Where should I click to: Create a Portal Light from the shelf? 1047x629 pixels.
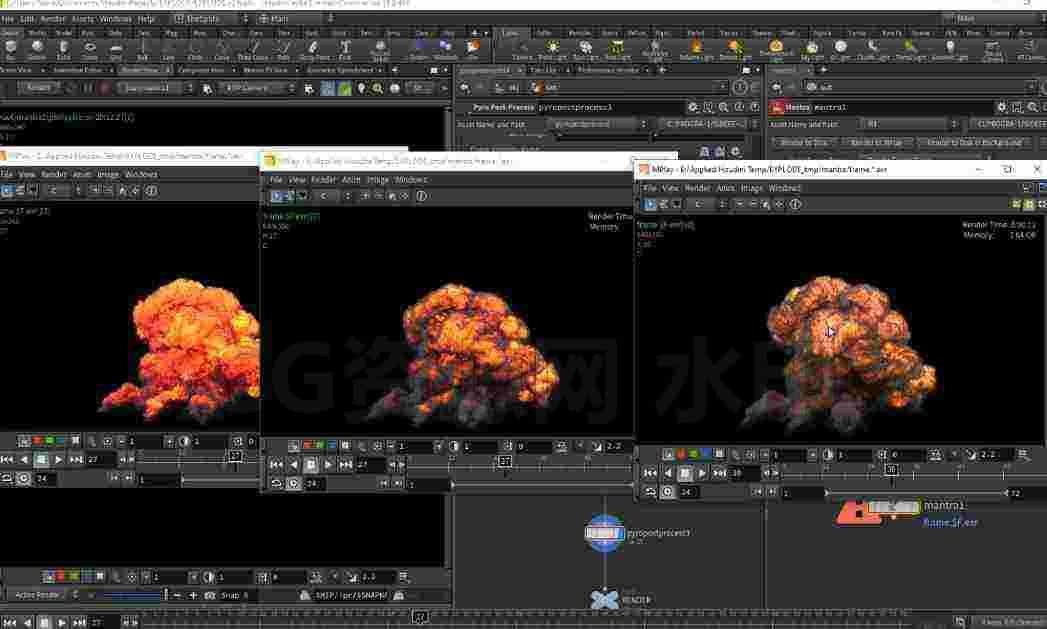click(x=911, y=49)
